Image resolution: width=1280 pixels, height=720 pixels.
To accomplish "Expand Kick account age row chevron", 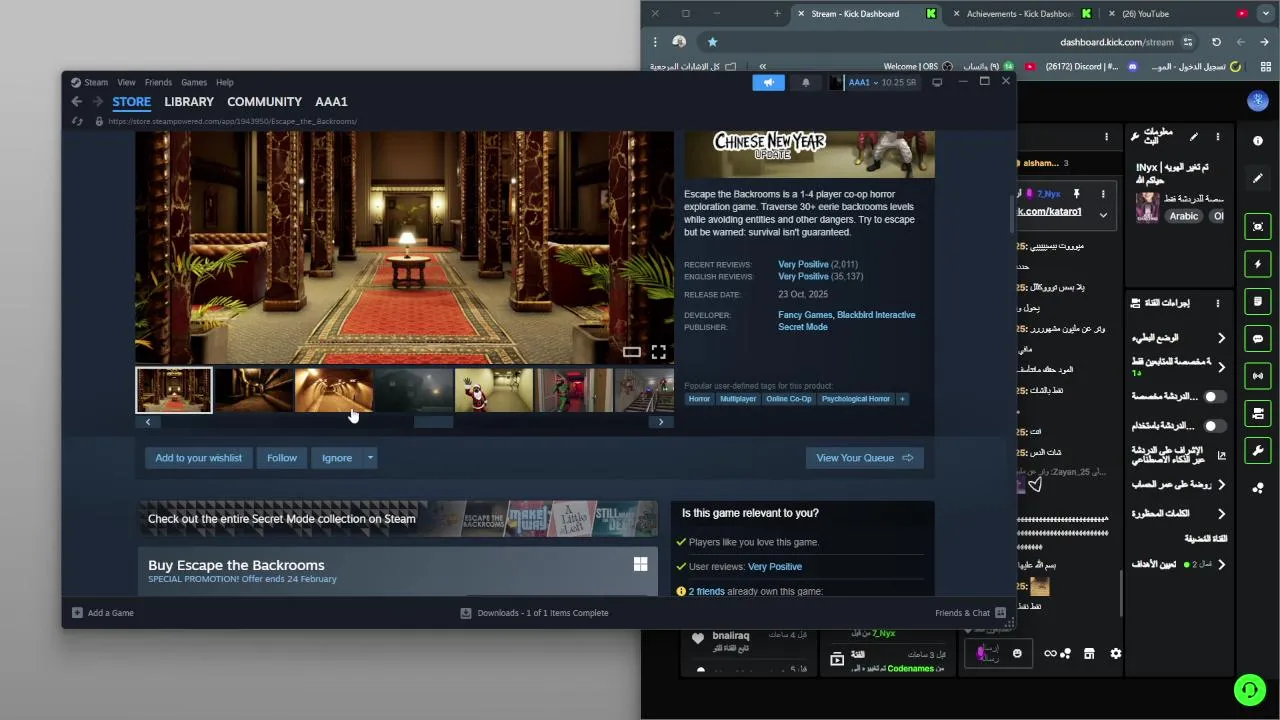I will point(1221,485).
